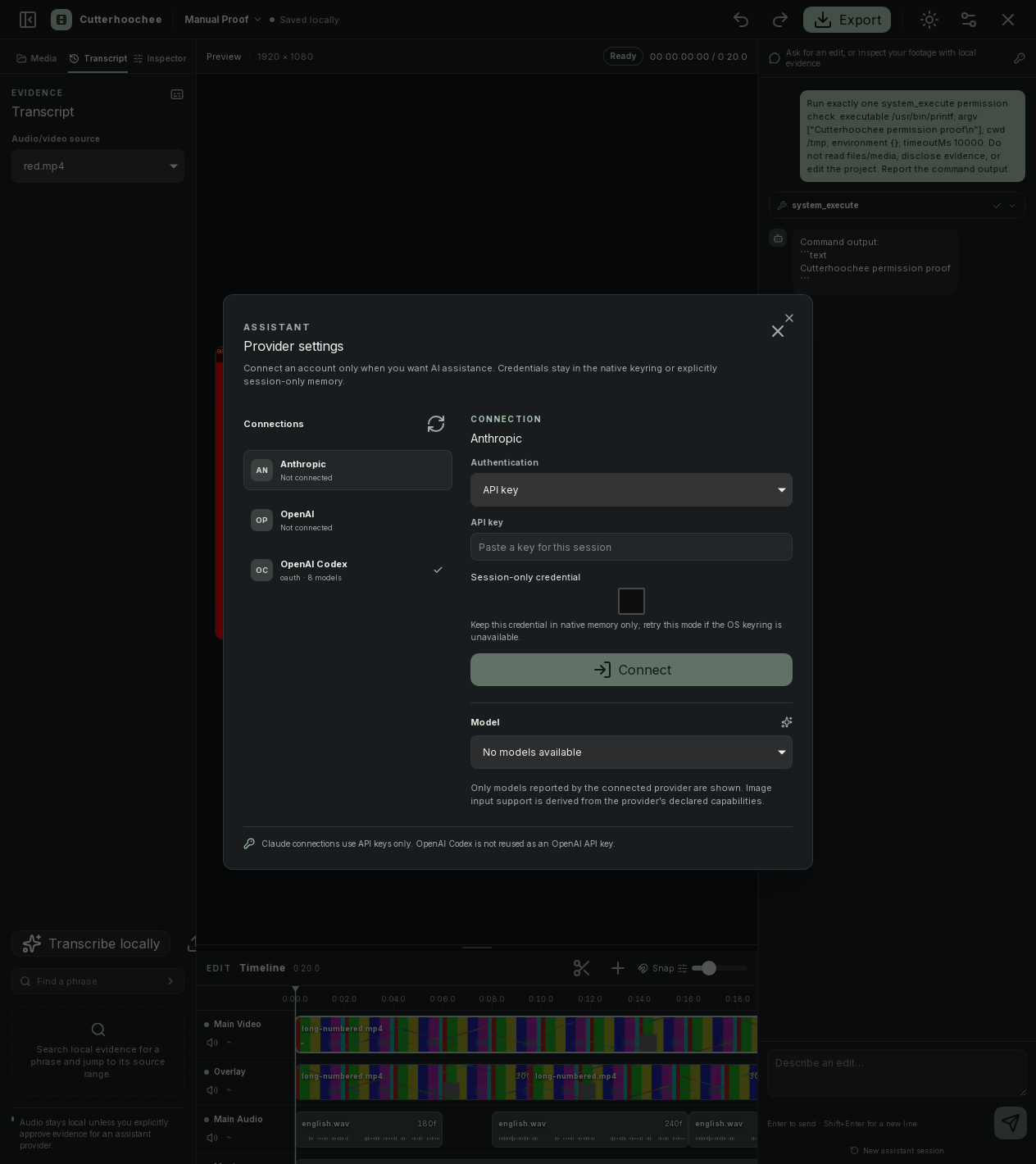
Task: Open the Manual Proof project dropdown
Action: [x=223, y=20]
